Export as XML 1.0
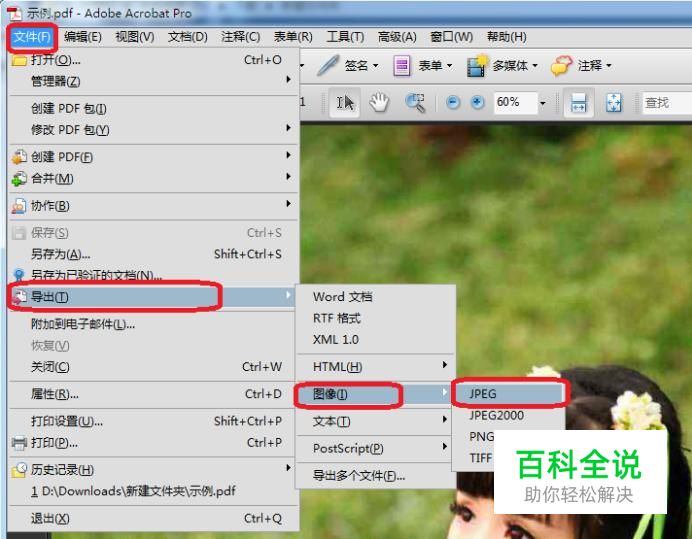Viewport: 692px width, 539px height. (376, 339)
